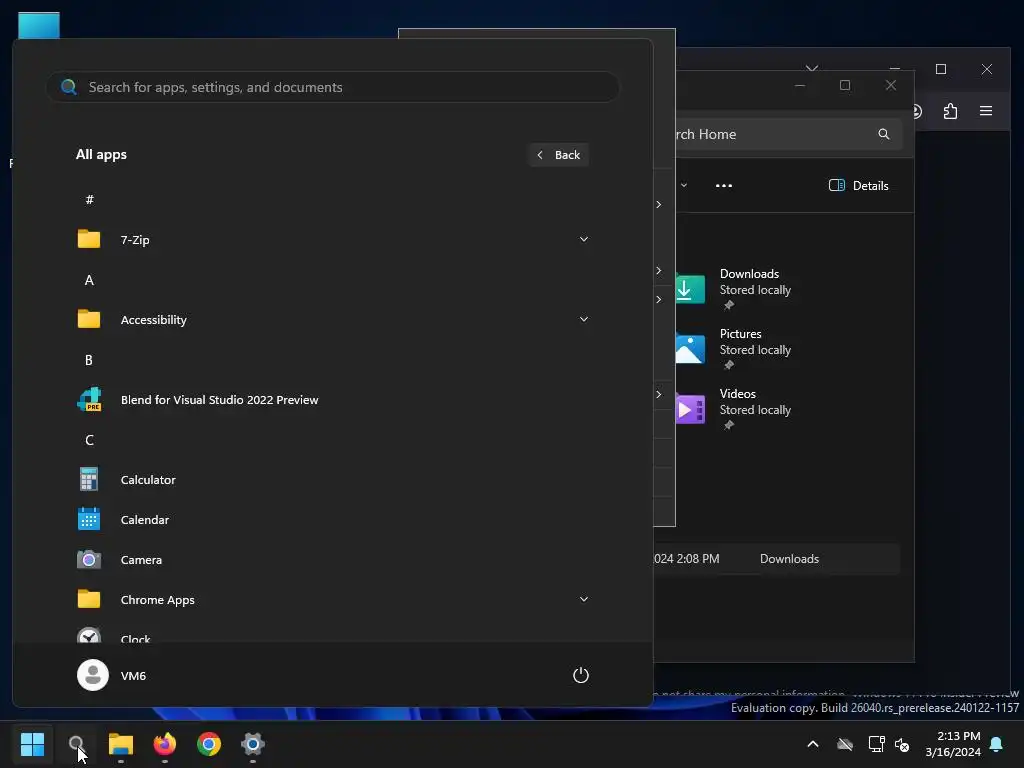Open the VM6 user account menu
Image resolution: width=1024 pixels, height=768 pixels.
[x=112, y=675]
